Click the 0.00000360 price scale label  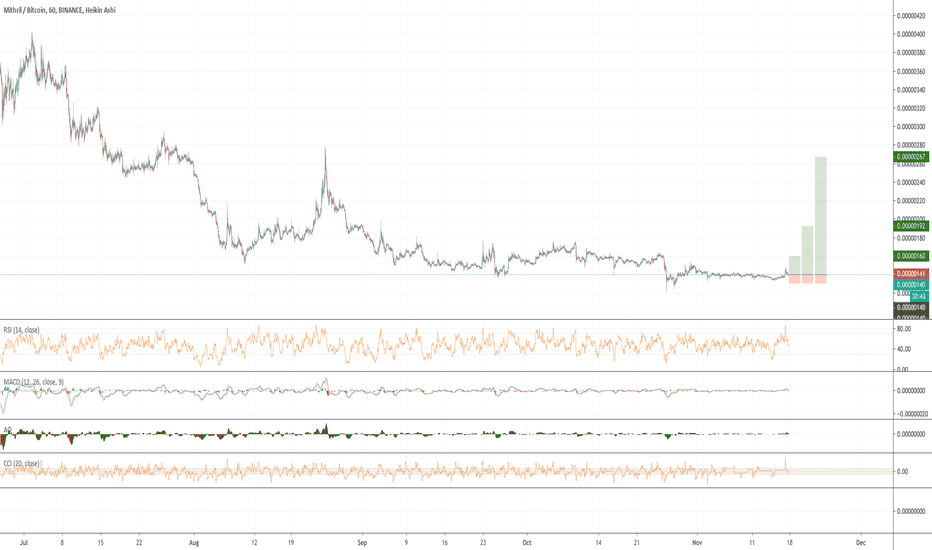point(911,72)
